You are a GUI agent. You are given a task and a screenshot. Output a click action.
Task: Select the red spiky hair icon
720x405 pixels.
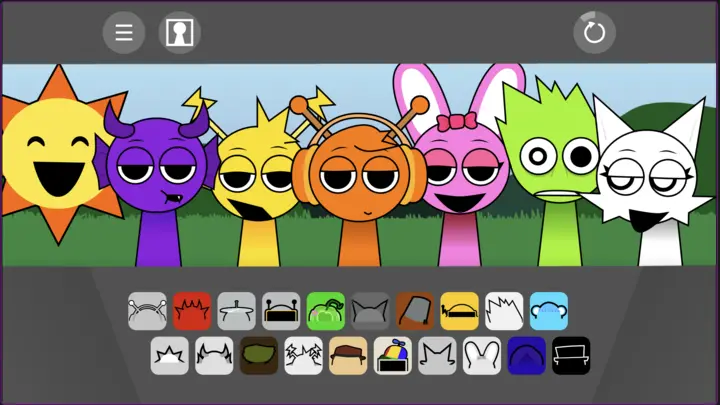pos(192,311)
